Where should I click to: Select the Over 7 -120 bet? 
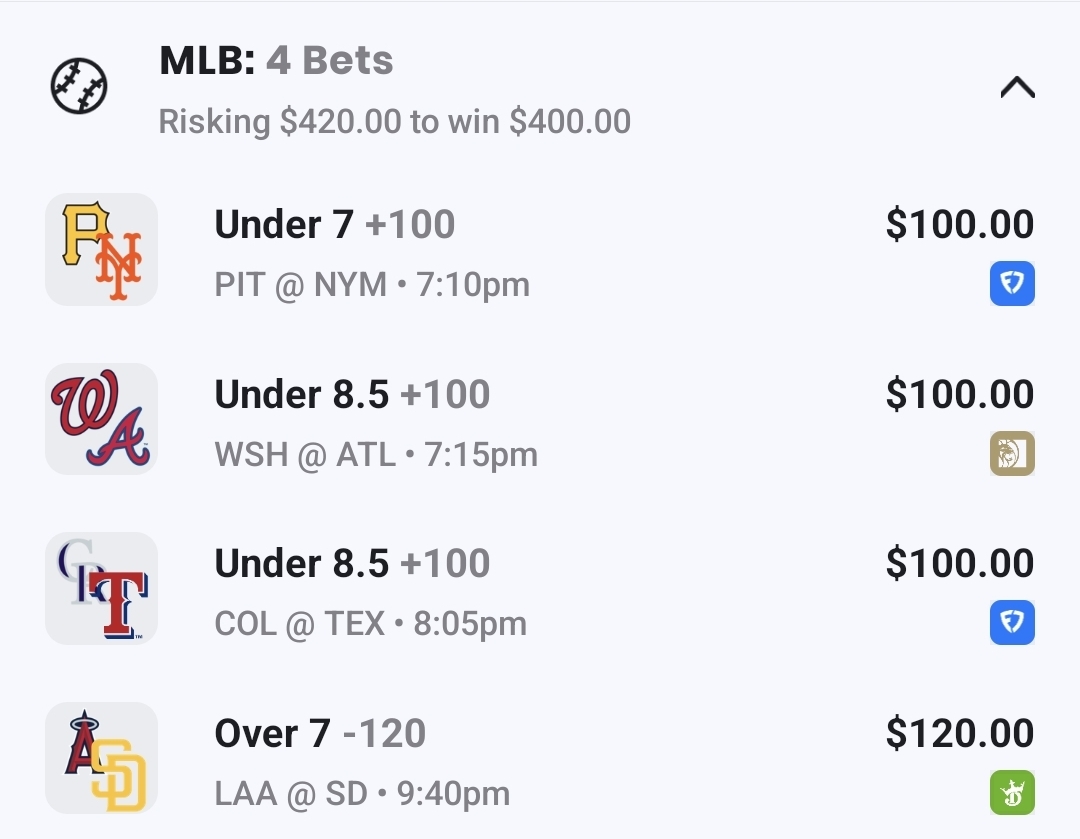(320, 734)
